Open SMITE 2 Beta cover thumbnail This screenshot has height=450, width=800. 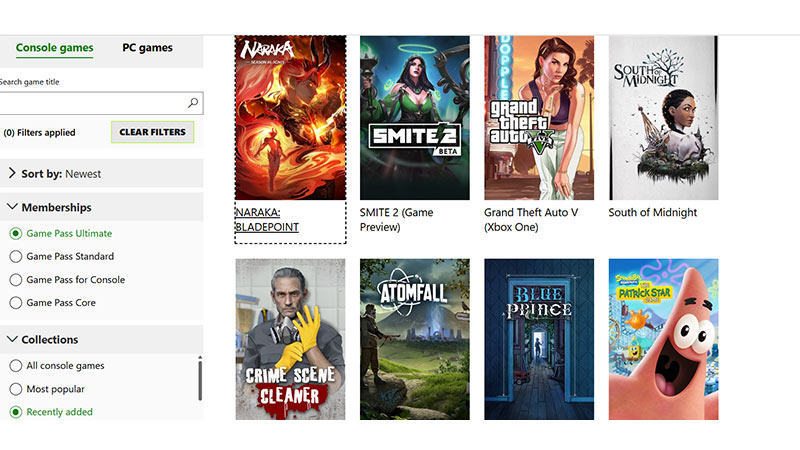[415, 118]
